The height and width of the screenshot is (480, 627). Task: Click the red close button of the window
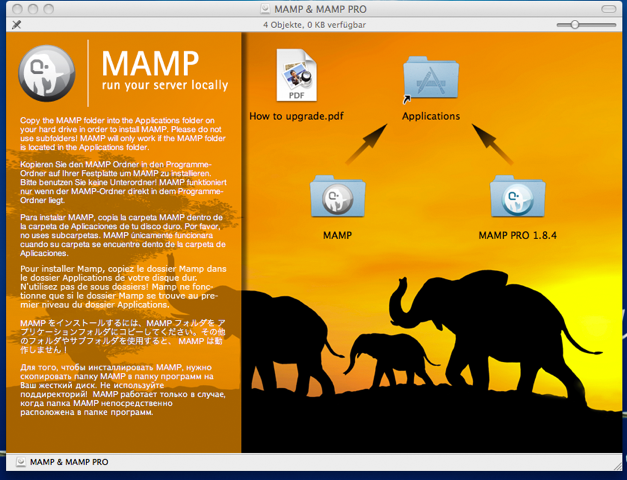pos(17,9)
